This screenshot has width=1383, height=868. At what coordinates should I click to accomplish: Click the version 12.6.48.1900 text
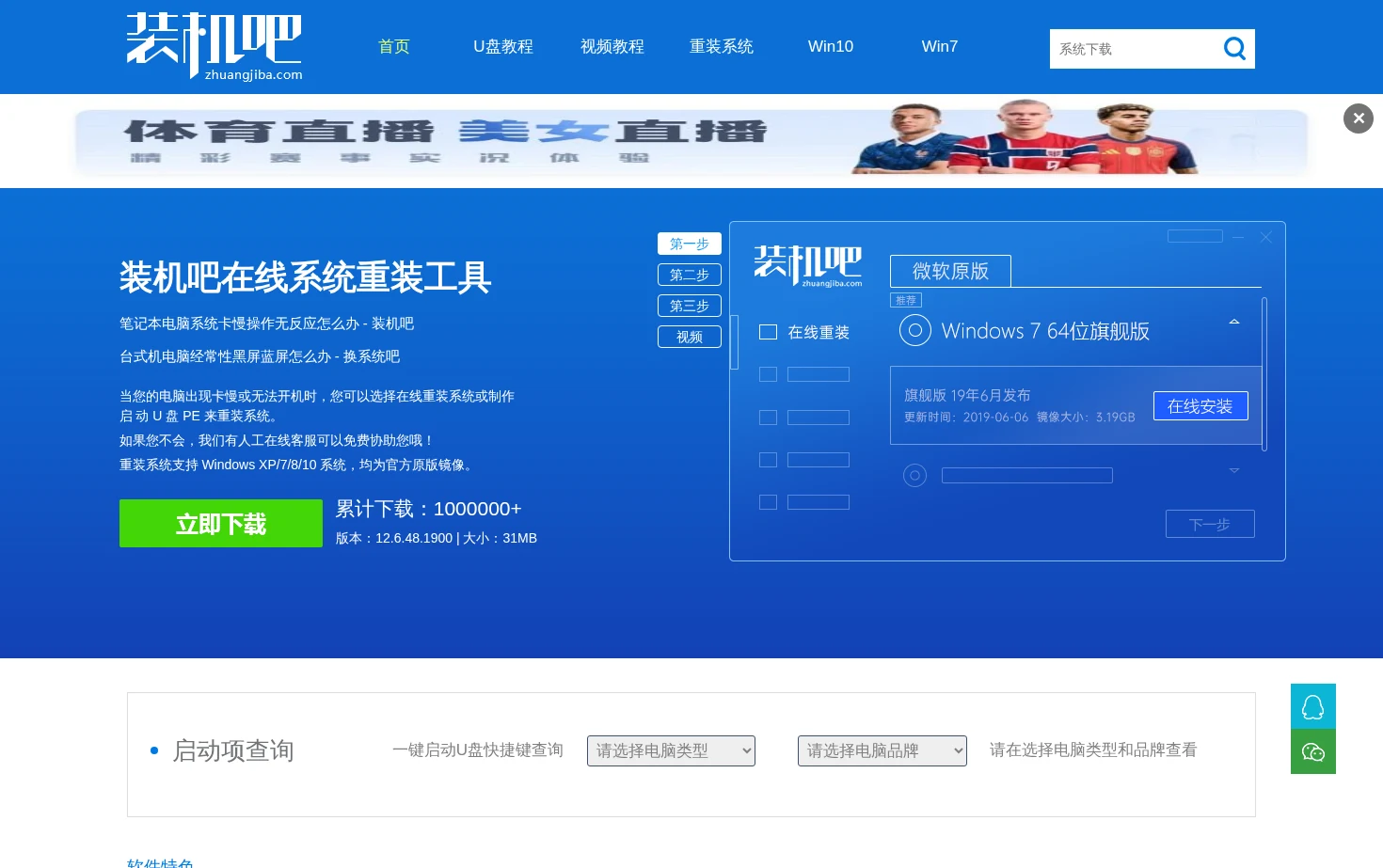[414, 538]
